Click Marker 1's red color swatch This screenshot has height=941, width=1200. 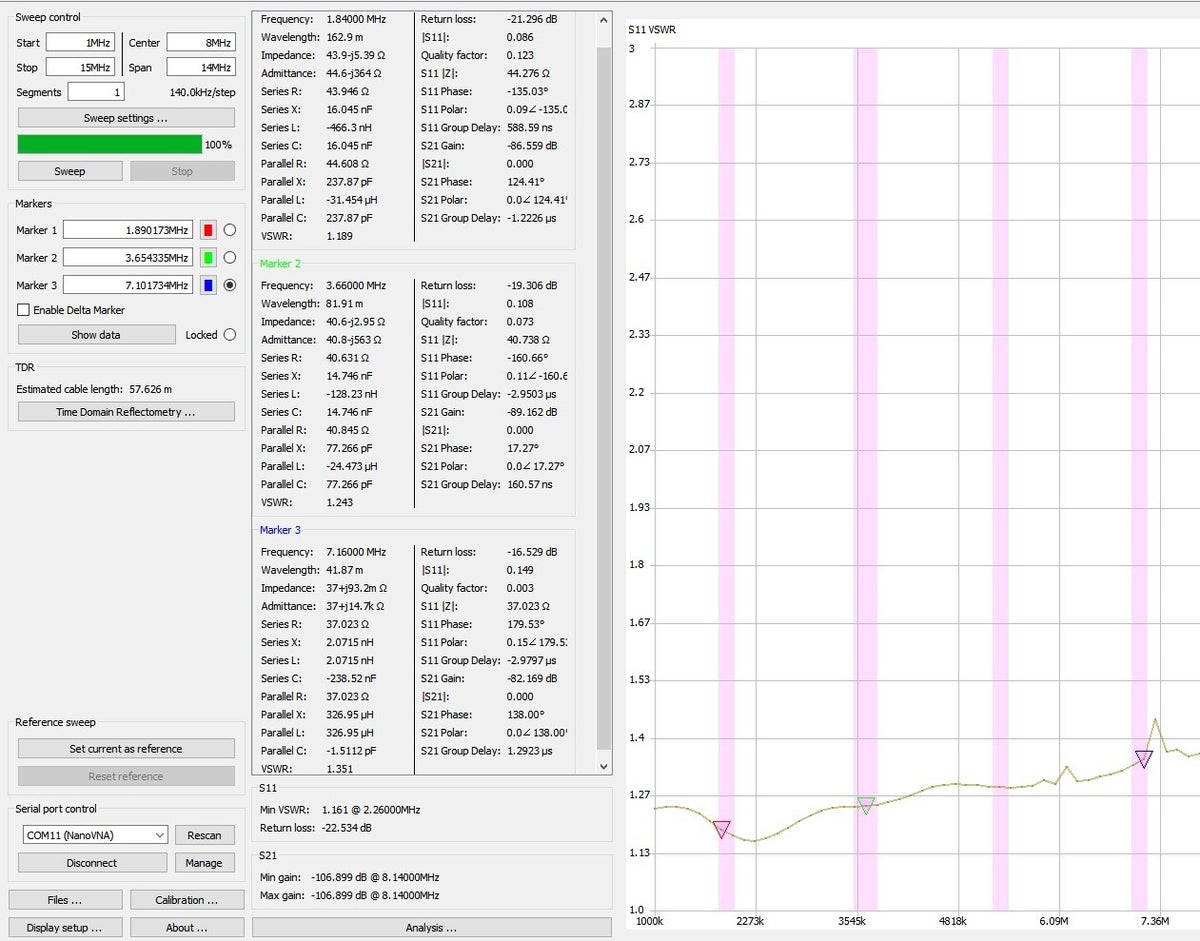[208, 230]
